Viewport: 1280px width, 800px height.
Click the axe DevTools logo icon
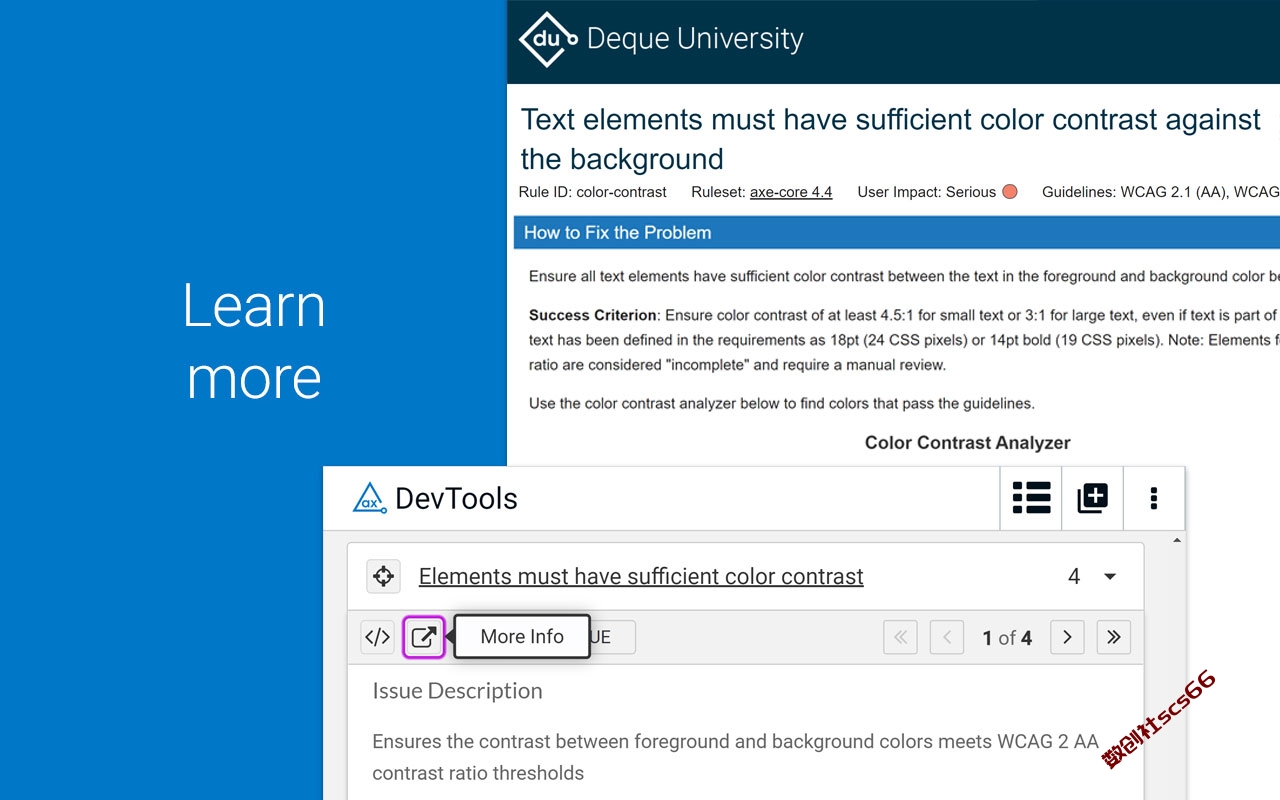[x=369, y=497]
